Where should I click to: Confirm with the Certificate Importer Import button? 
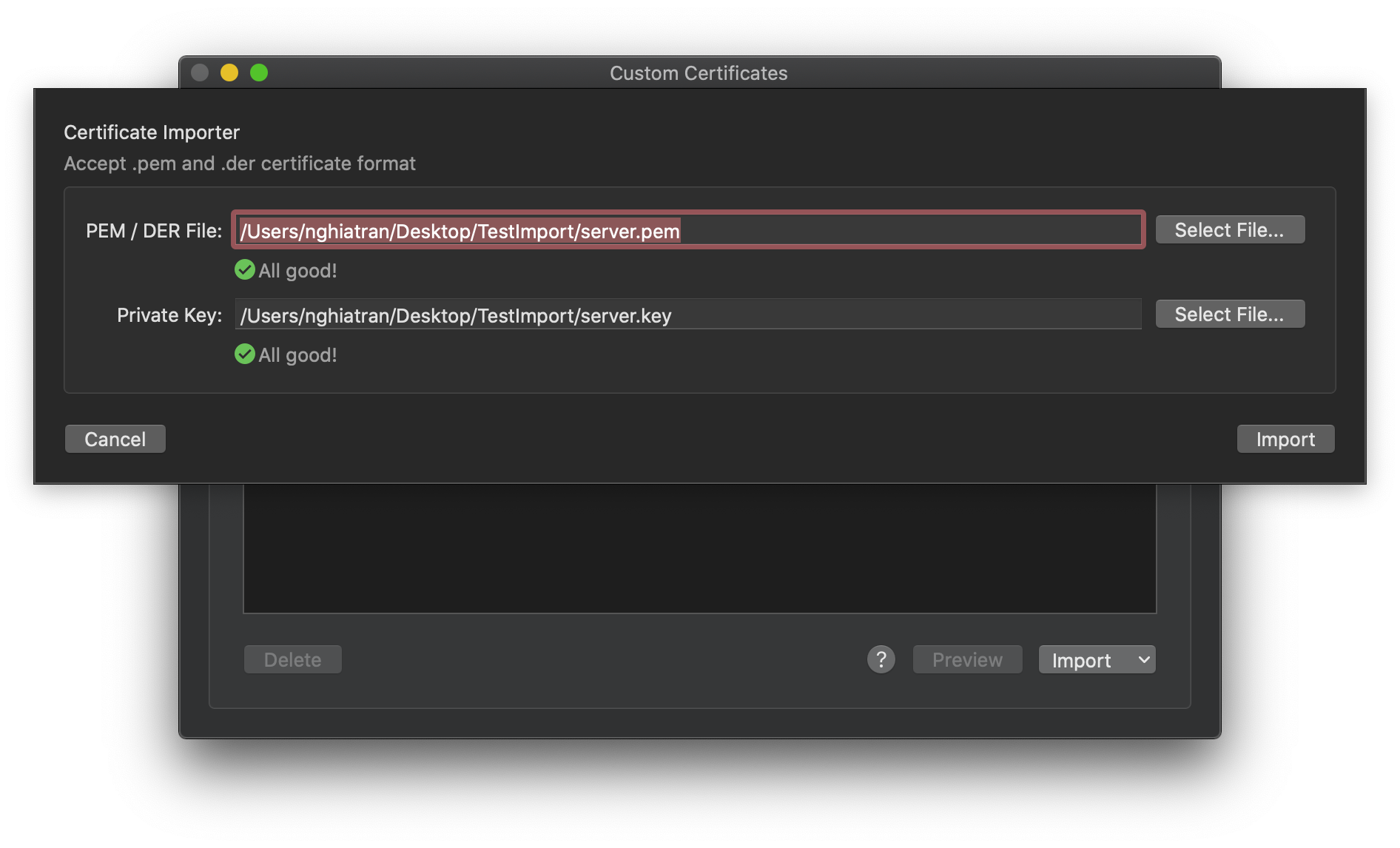(x=1285, y=439)
